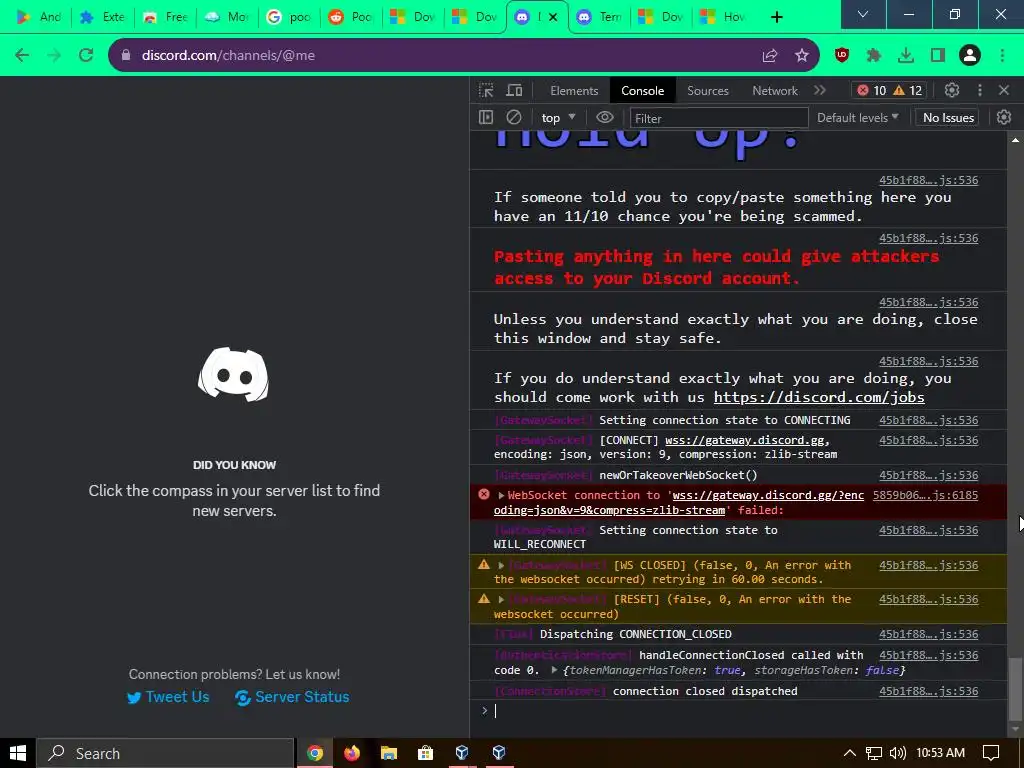Click the address bar URL
Viewport: 1024px width, 768px height.
[x=229, y=56]
